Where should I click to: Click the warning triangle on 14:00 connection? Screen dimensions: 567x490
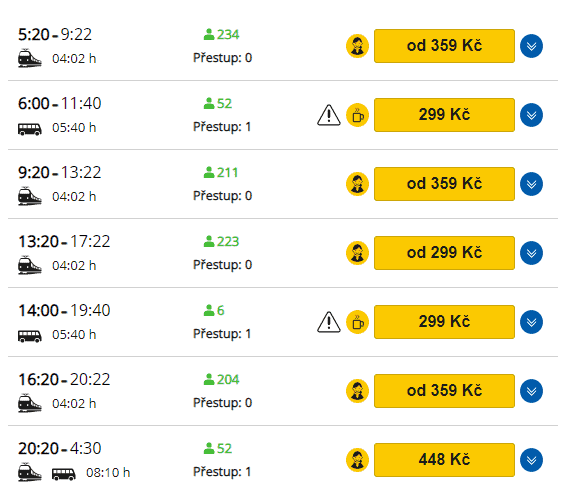coord(328,322)
